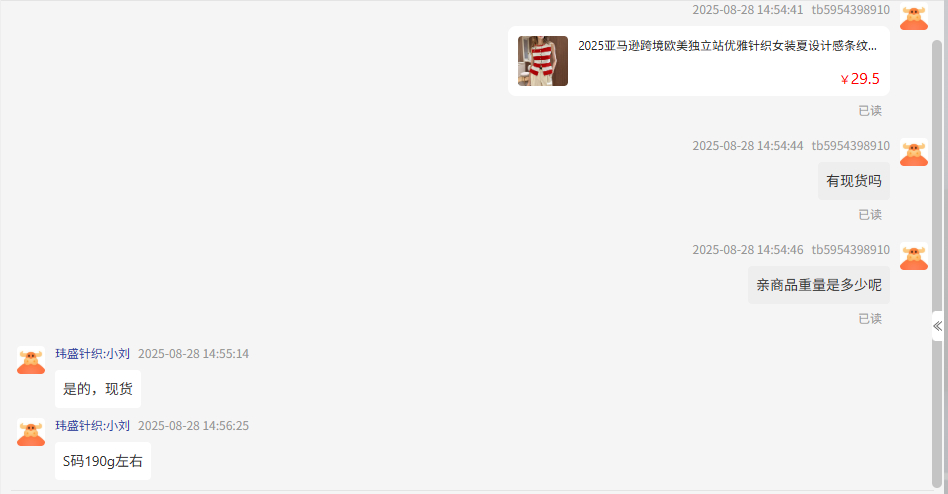The image size is (948, 494).
Task: Click buyer ID tb5954398910 at 14:54:41
Action: 851,10
